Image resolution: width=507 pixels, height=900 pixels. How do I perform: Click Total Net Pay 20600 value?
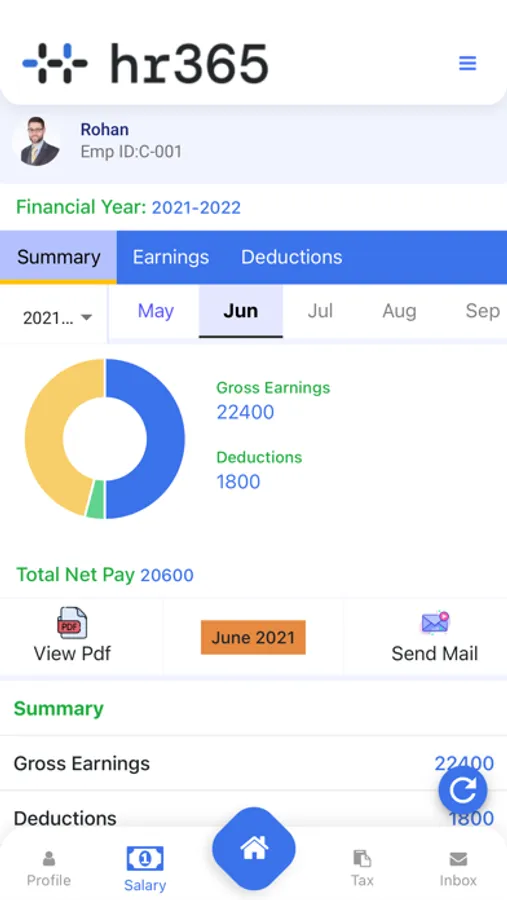click(x=167, y=575)
